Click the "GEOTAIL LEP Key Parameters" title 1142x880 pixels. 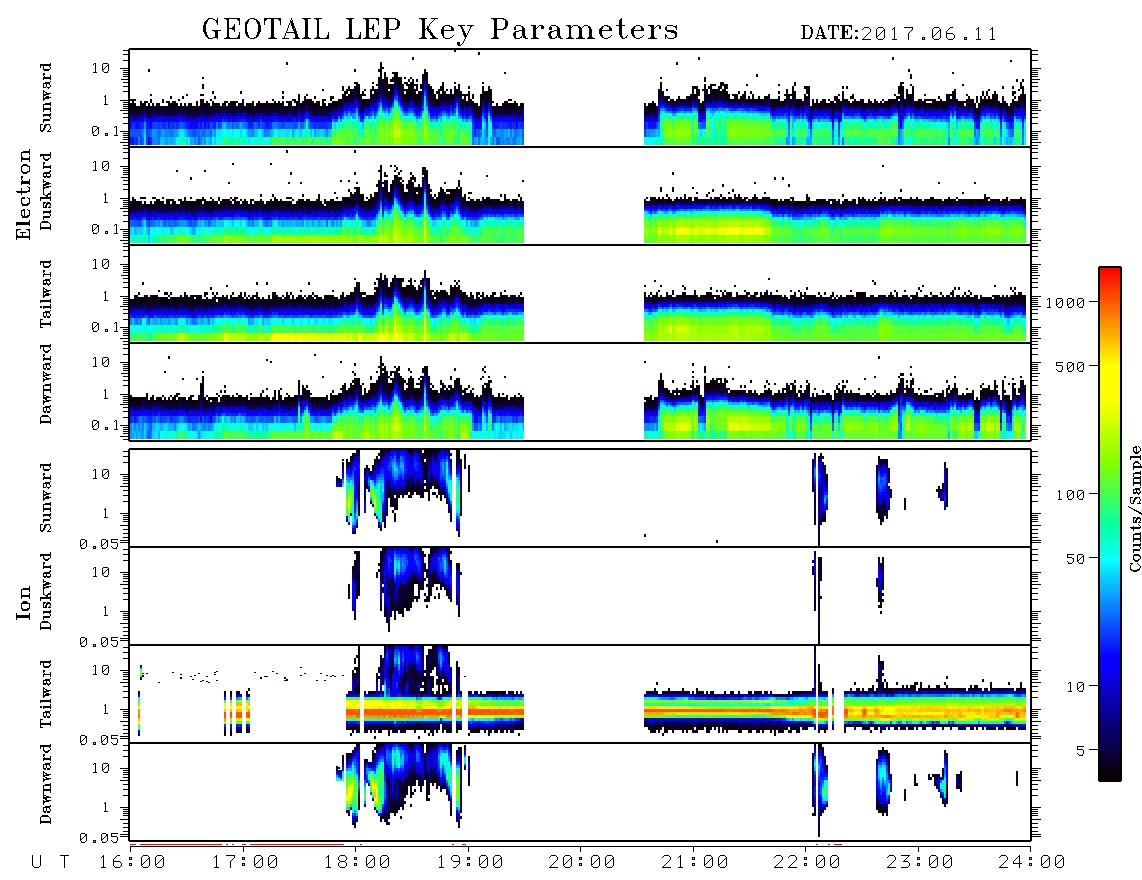[440, 30]
